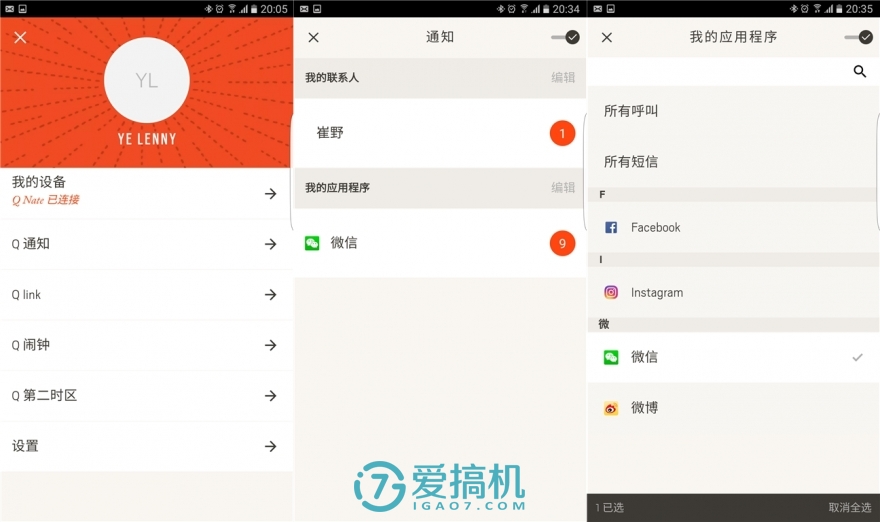The image size is (880, 522).
Task: Open the arrow next to 设置
Action: (271, 446)
